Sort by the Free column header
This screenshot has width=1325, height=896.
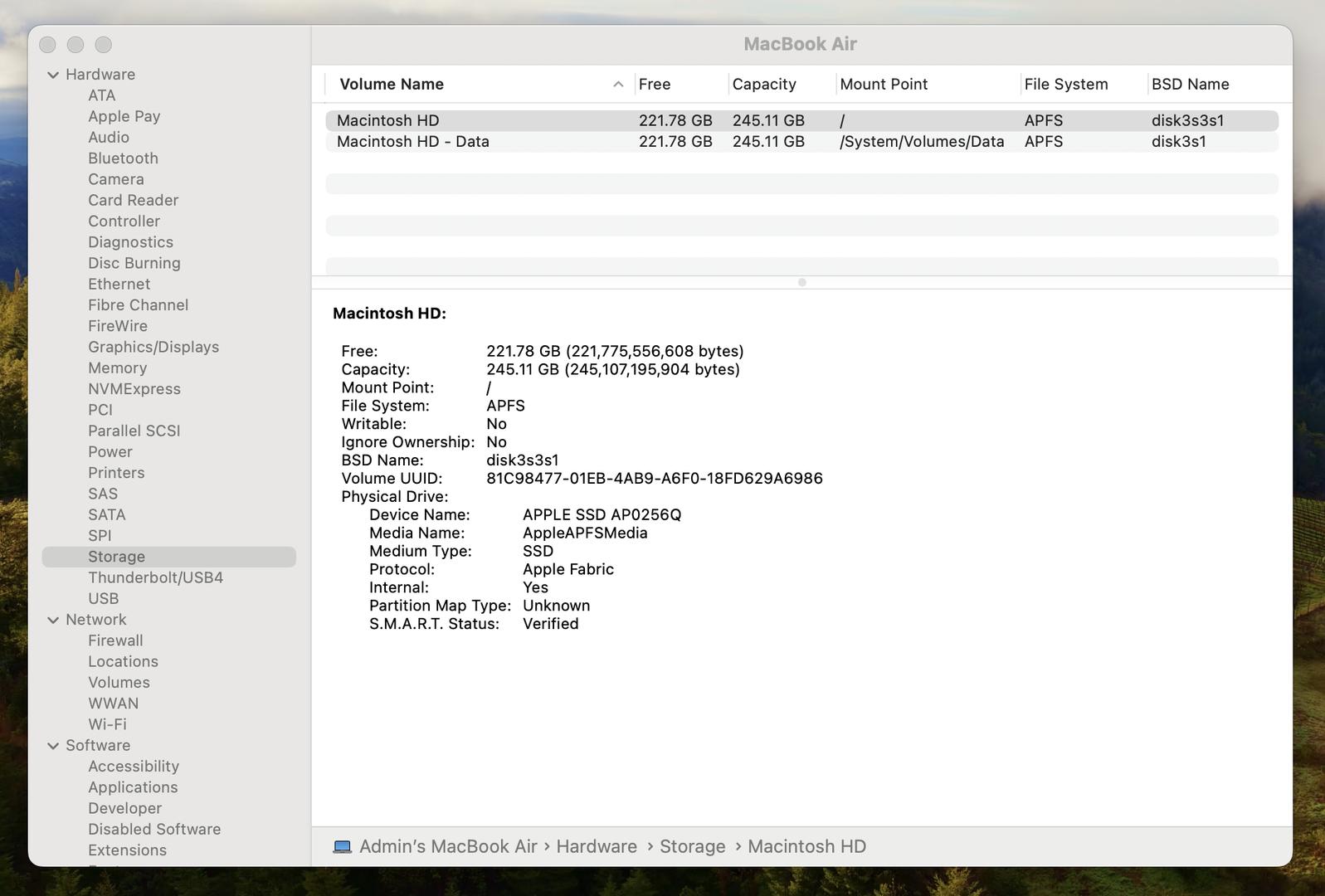coord(655,85)
